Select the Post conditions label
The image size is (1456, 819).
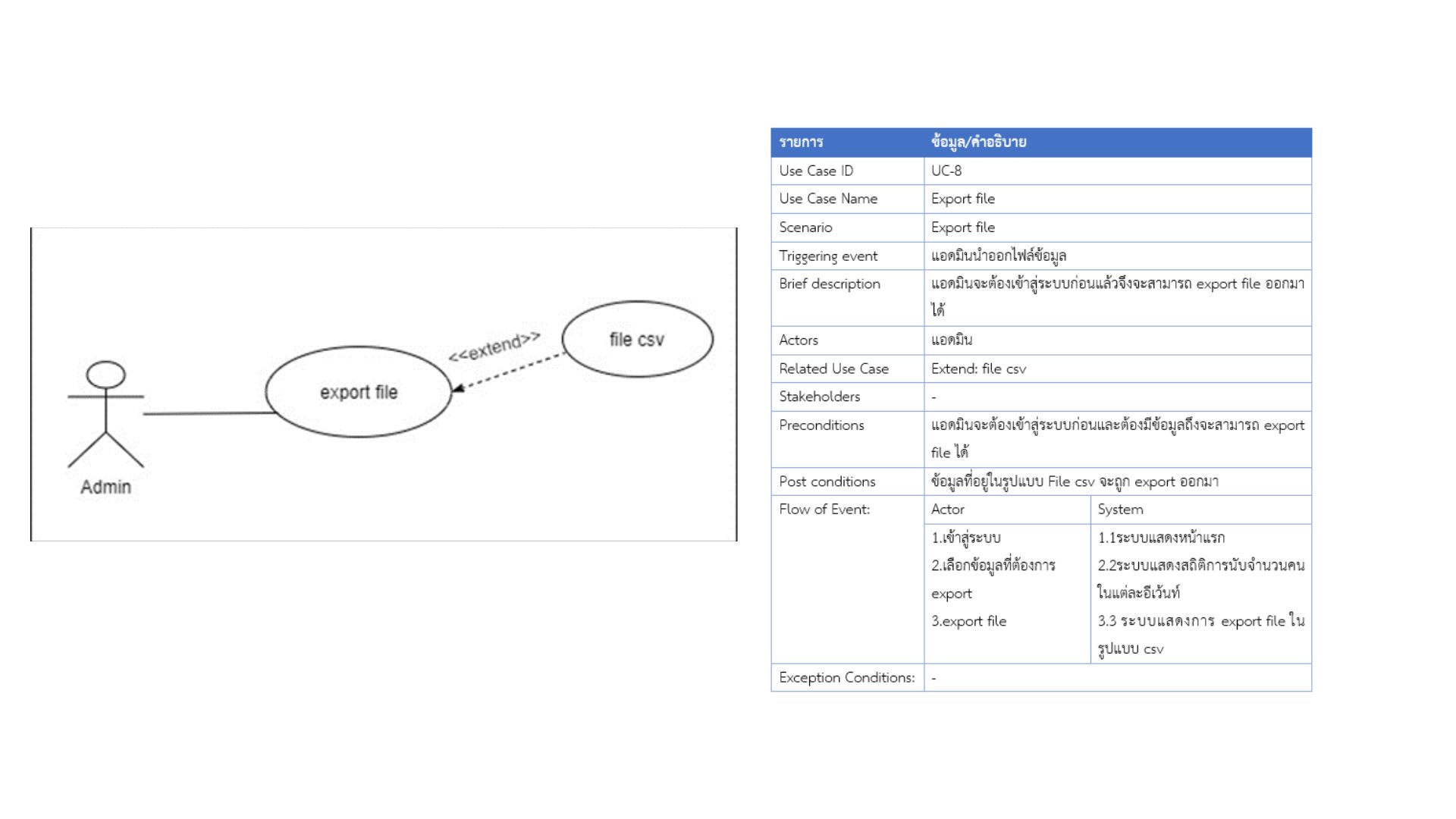pyautogui.click(x=827, y=482)
